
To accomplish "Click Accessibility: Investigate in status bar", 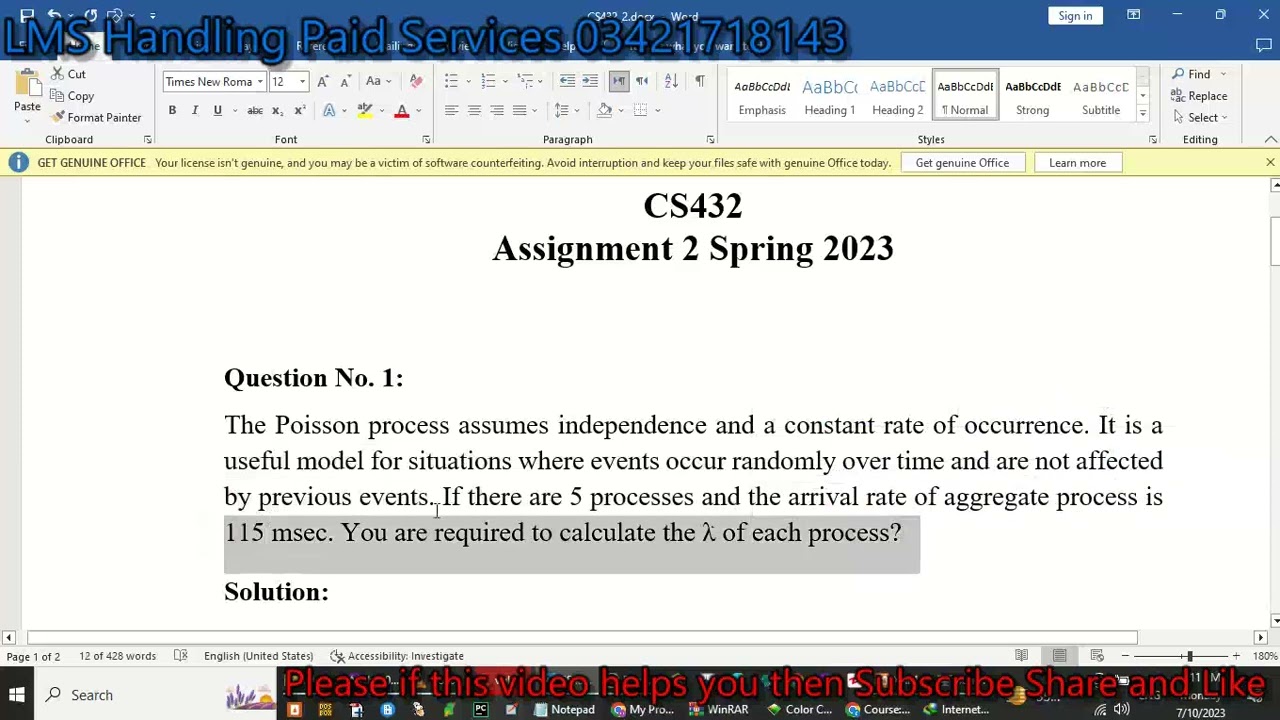I will pyautogui.click(x=397, y=656).
